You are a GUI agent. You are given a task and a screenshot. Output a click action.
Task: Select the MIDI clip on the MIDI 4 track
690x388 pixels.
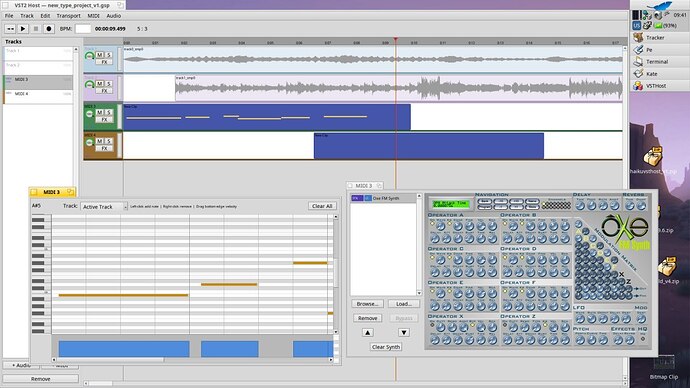click(429, 146)
